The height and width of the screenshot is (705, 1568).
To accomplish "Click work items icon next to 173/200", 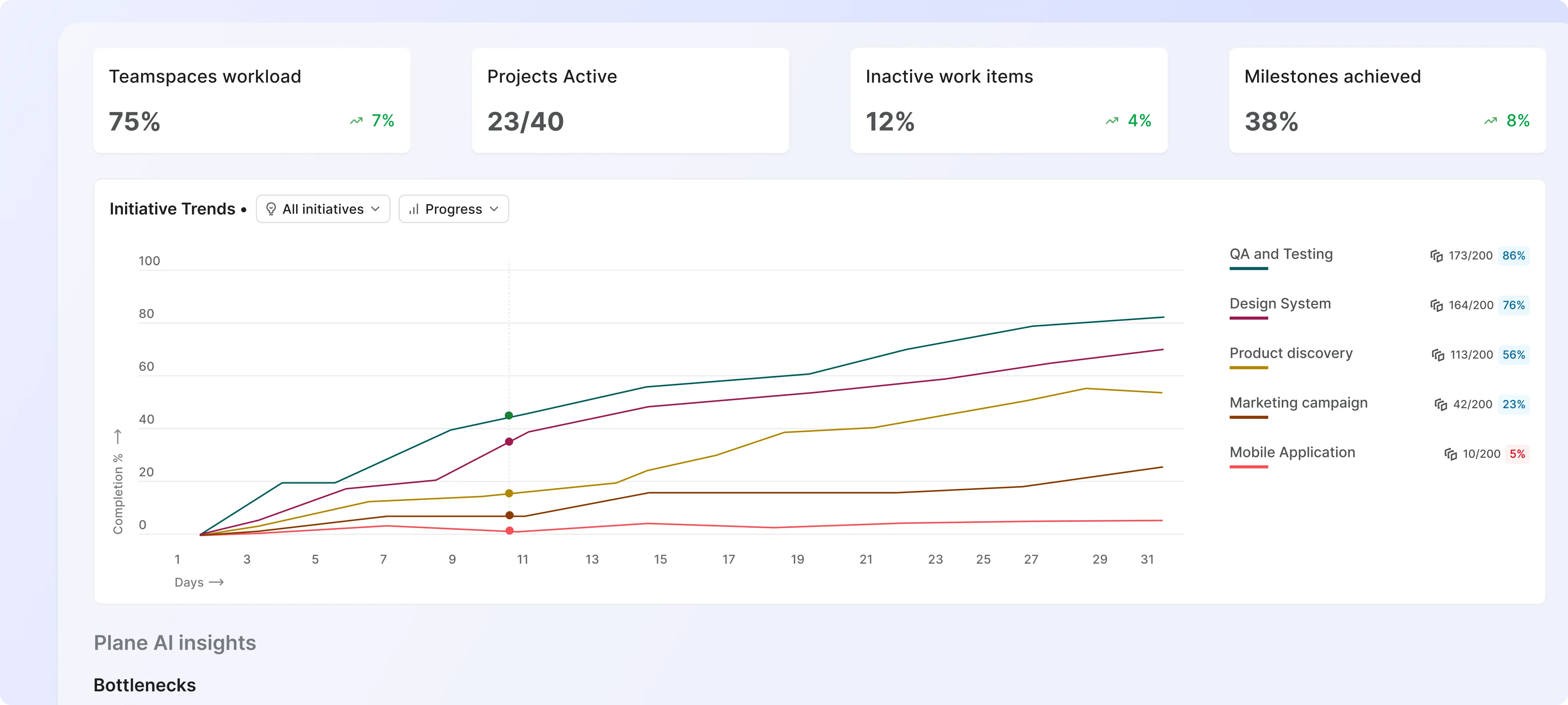I will point(1437,256).
